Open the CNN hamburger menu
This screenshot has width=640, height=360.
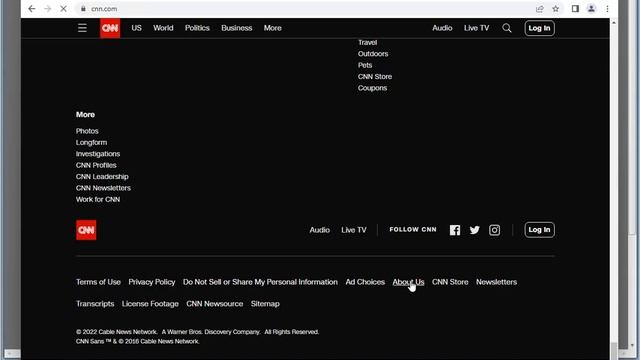[x=82, y=28]
